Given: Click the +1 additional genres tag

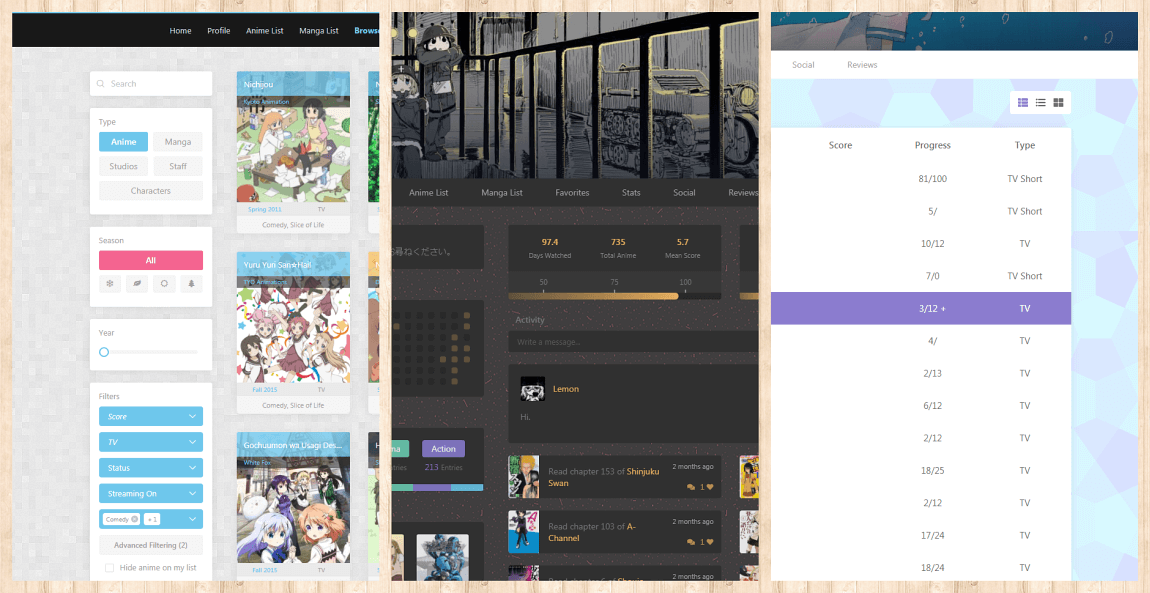Looking at the screenshot, I should click(x=152, y=519).
